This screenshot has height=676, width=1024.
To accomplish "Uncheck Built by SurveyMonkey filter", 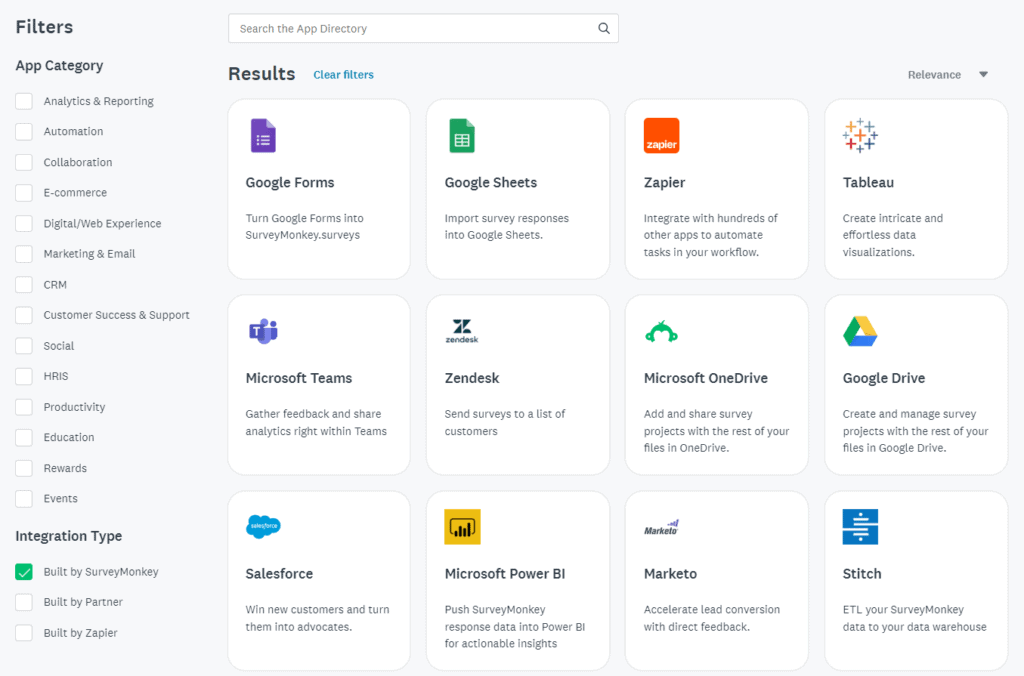I will (x=24, y=572).
